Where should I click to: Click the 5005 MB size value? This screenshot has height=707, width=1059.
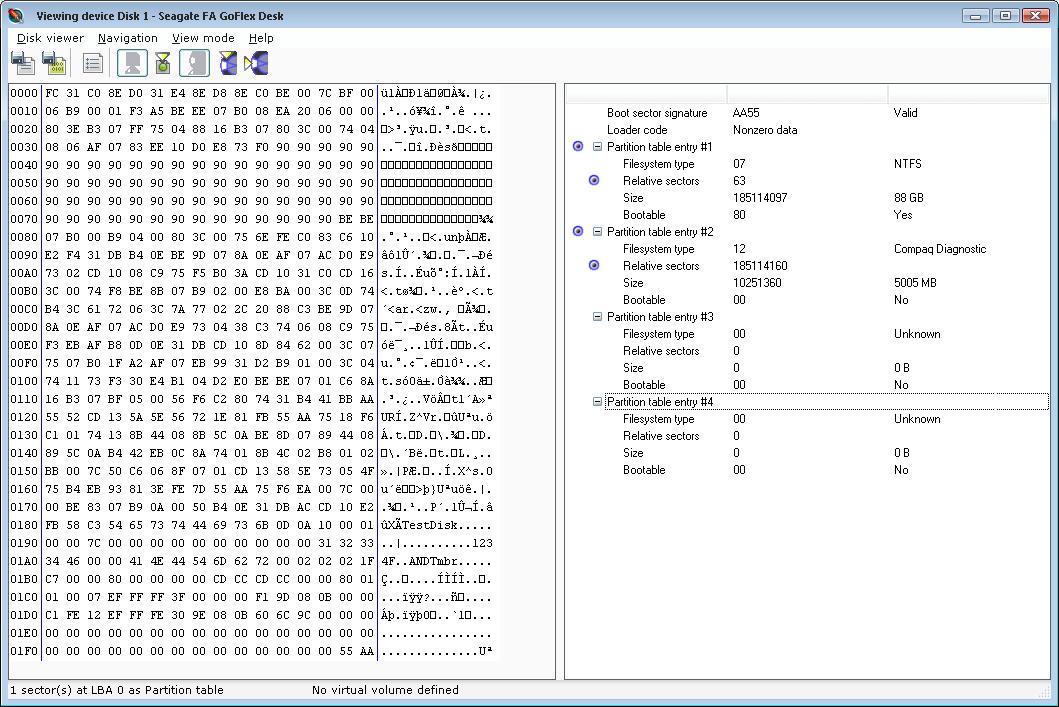pyautogui.click(x=915, y=283)
